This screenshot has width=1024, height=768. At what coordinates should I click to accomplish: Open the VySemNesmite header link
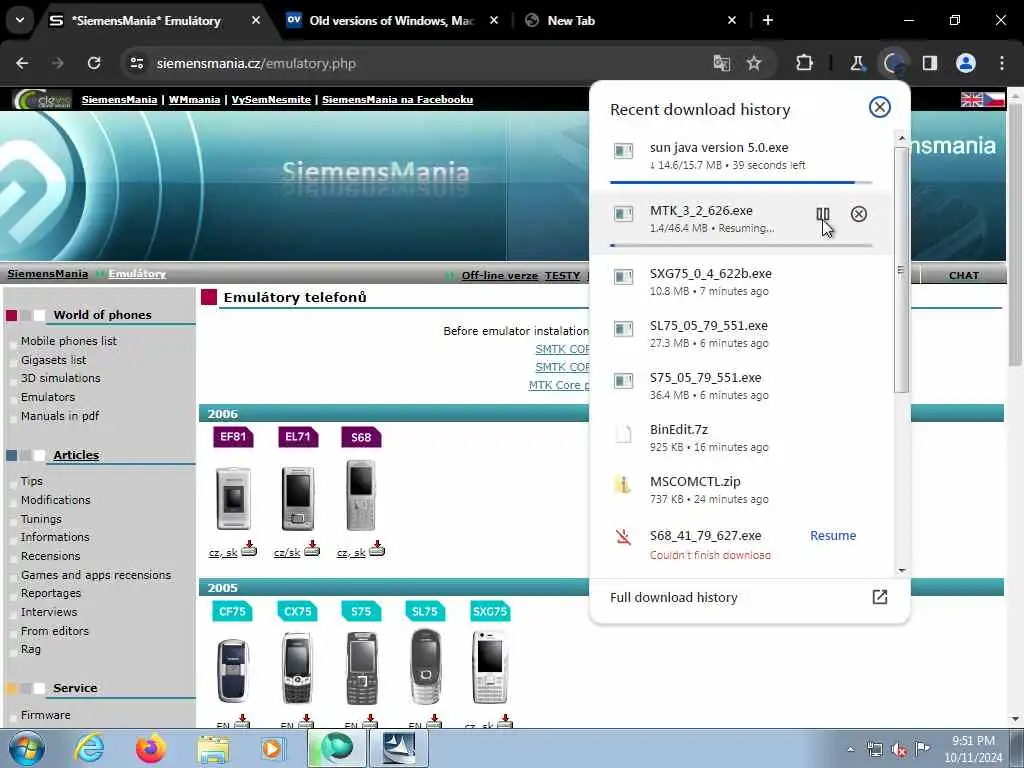pos(271,99)
